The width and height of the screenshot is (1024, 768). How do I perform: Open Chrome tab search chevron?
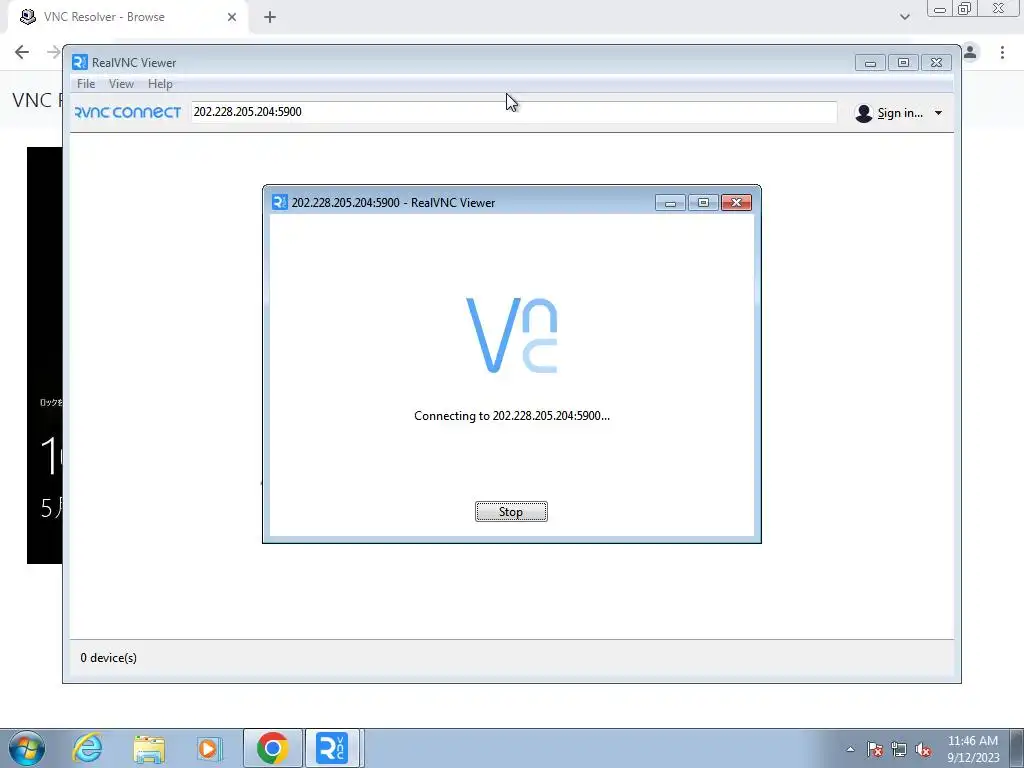pos(904,17)
